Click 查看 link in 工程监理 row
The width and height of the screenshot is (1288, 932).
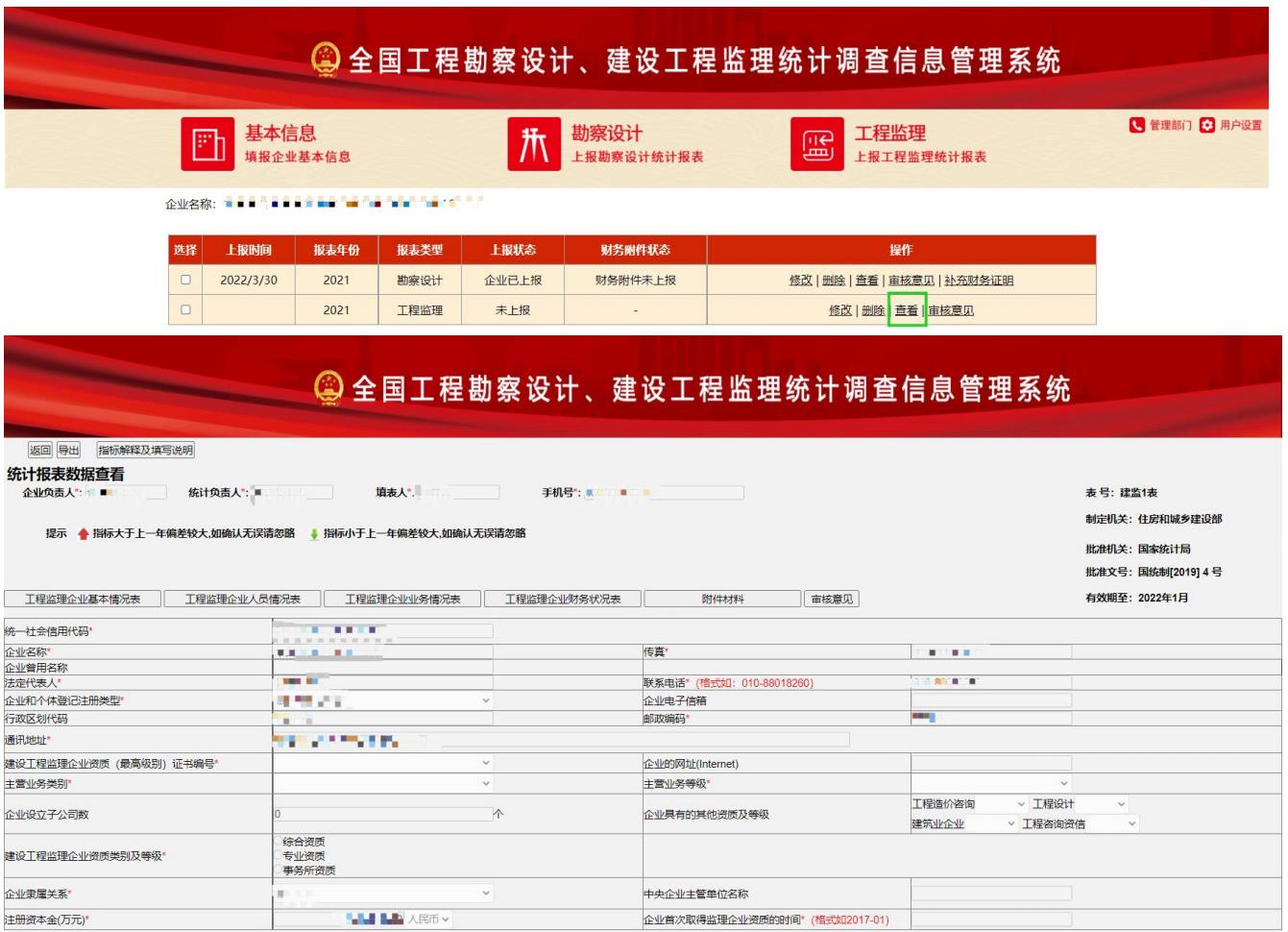click(x=906, y=310)
